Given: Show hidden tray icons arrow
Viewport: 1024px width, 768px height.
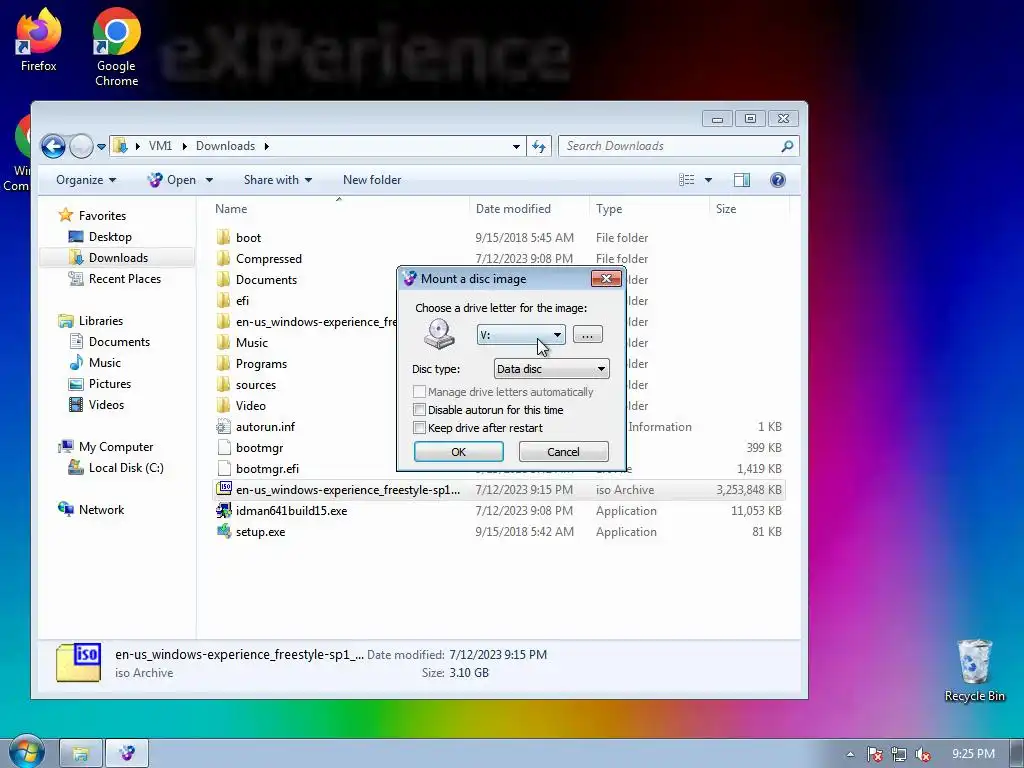Looking at the screenshot, I should pyautogui.click(x=850, y=754).
